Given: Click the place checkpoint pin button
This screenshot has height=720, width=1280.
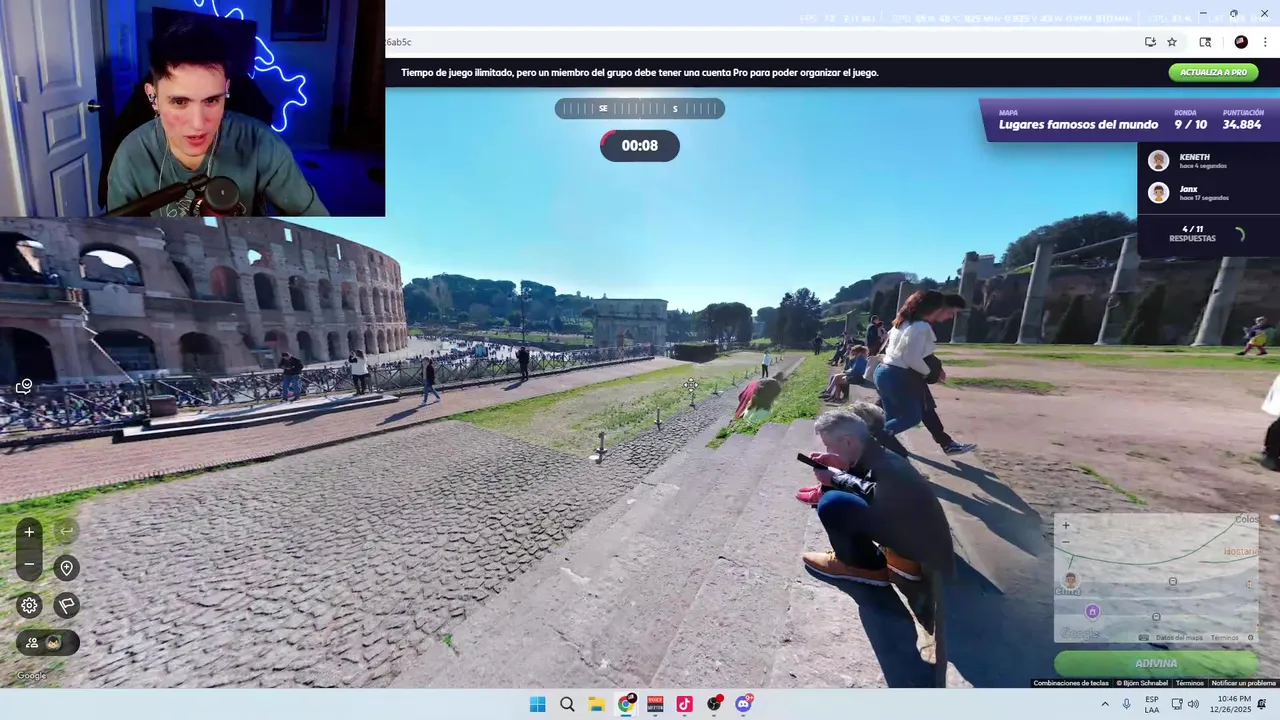Looking at the screenshot, I should [67, 568].
